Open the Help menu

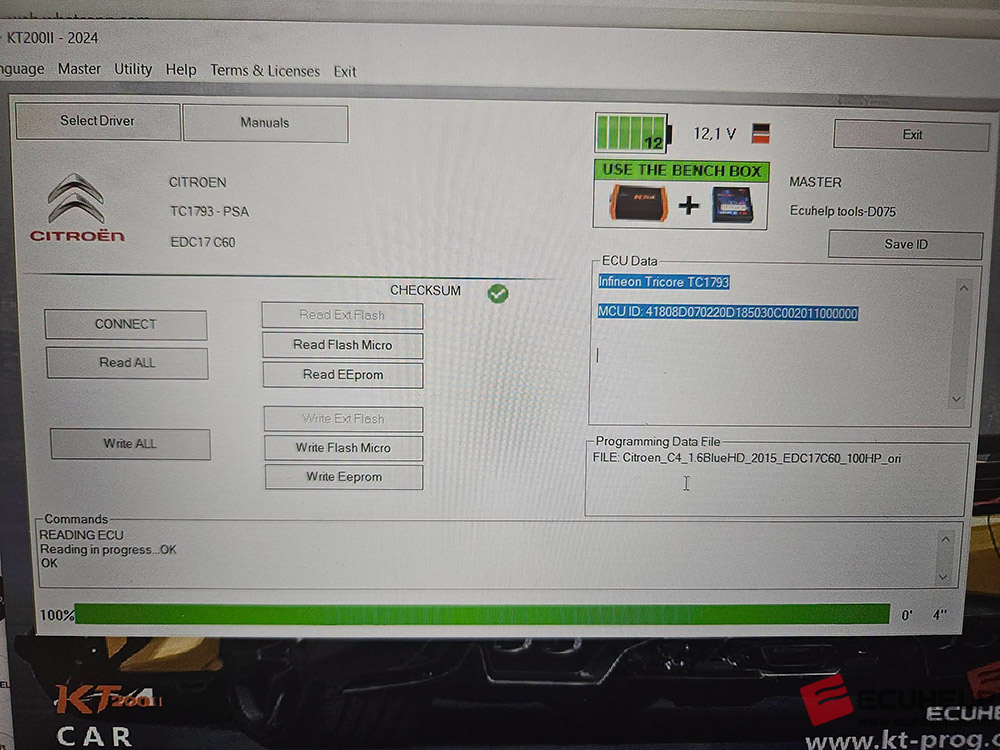tap(181, 70)
